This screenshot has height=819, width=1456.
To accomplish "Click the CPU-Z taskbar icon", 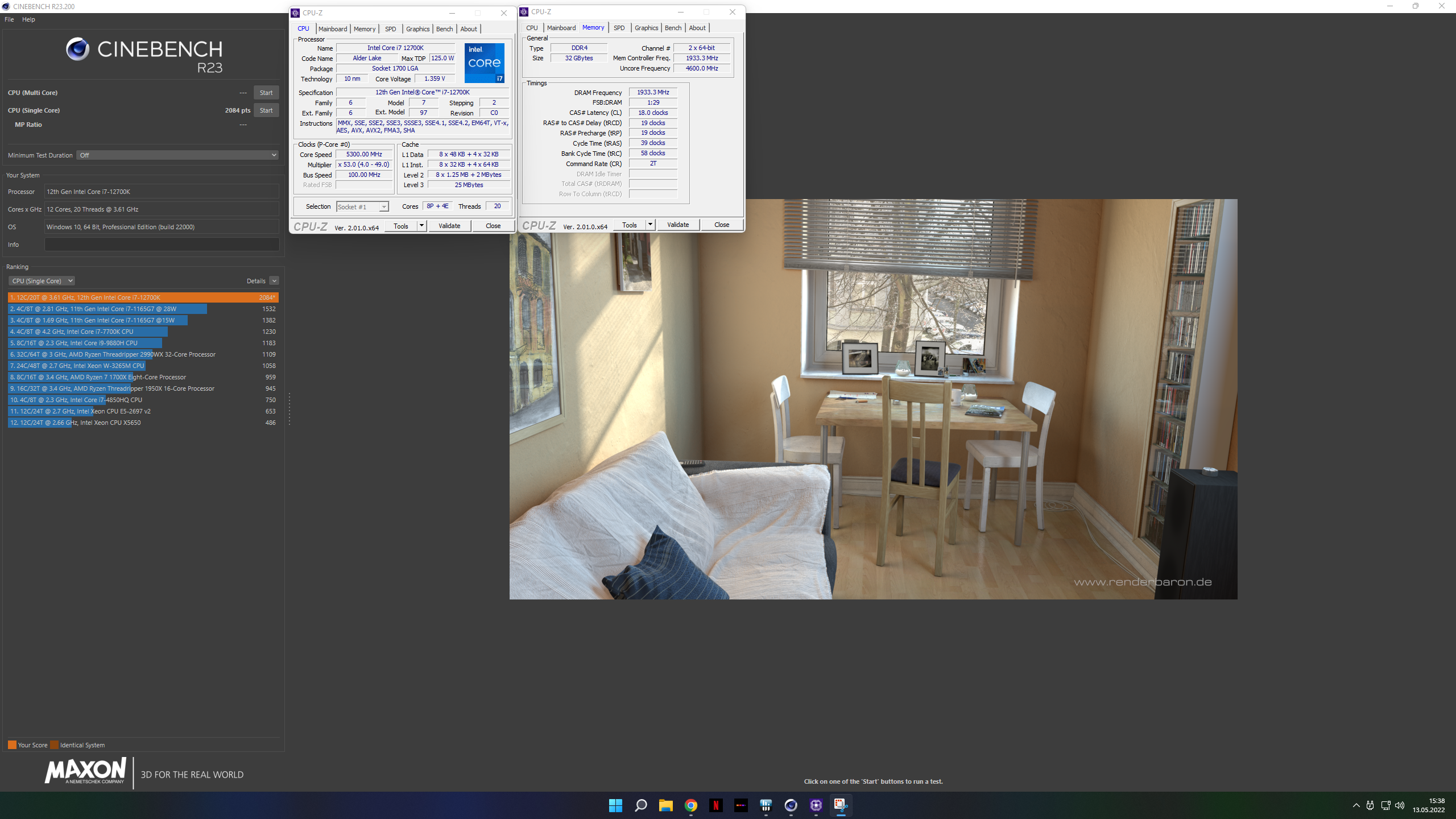I will pyautogui.click(x=816, y=805).
